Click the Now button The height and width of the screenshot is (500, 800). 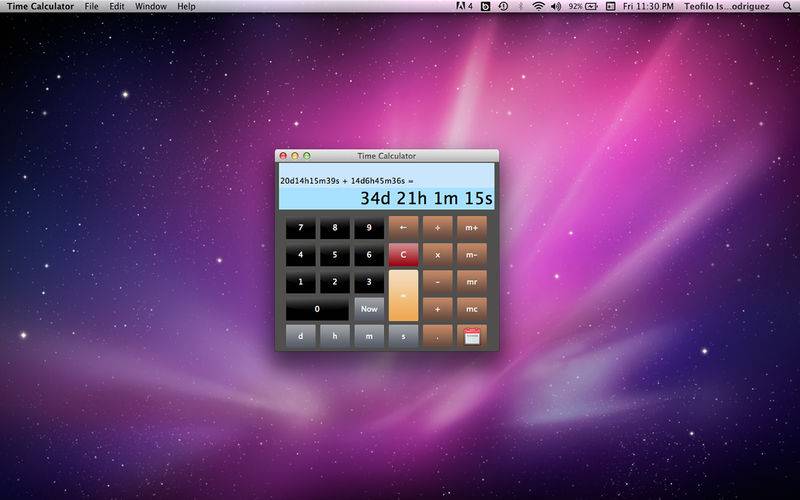[369, 309]
